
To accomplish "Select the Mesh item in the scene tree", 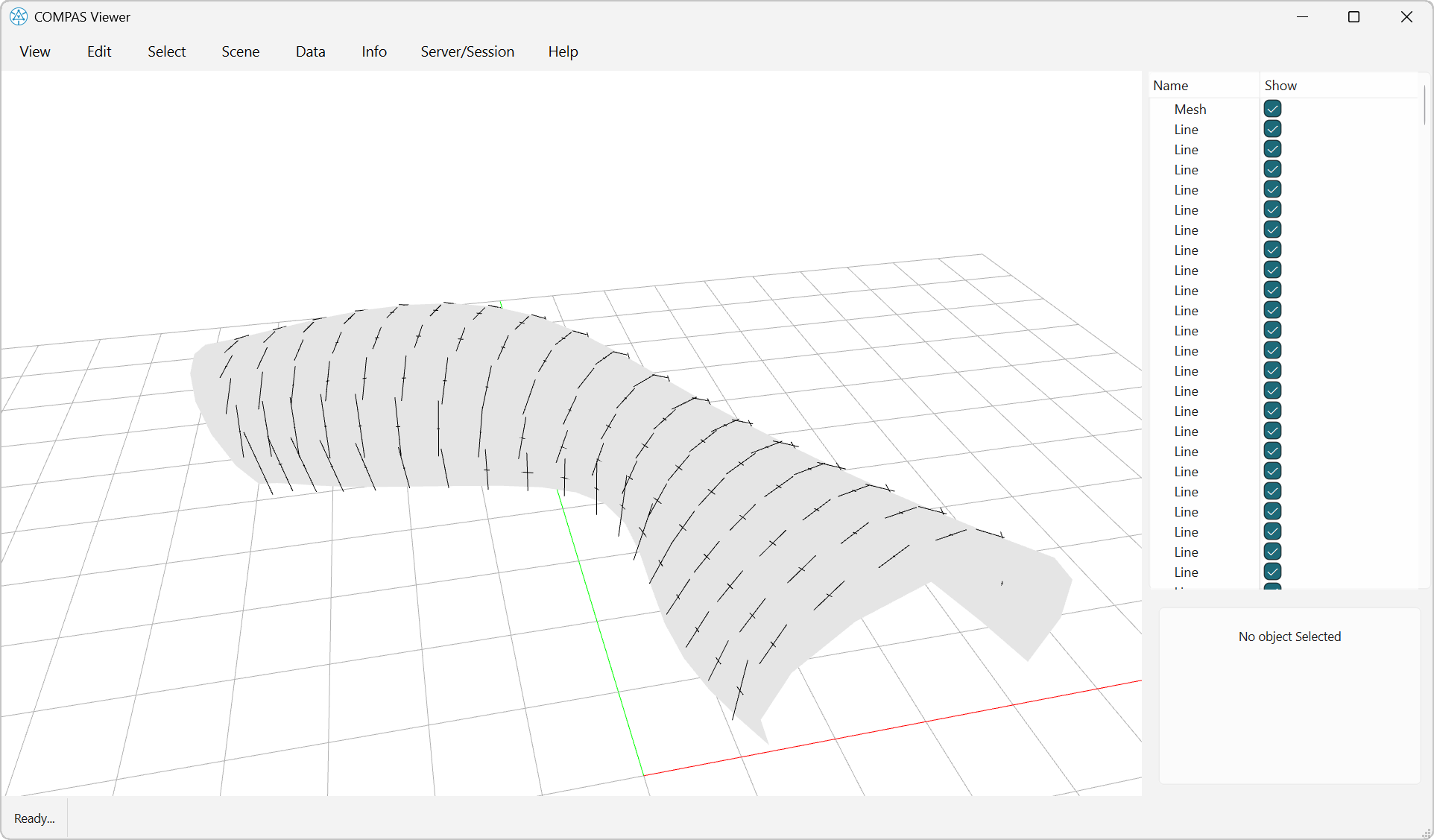I will pos(1190,109).
